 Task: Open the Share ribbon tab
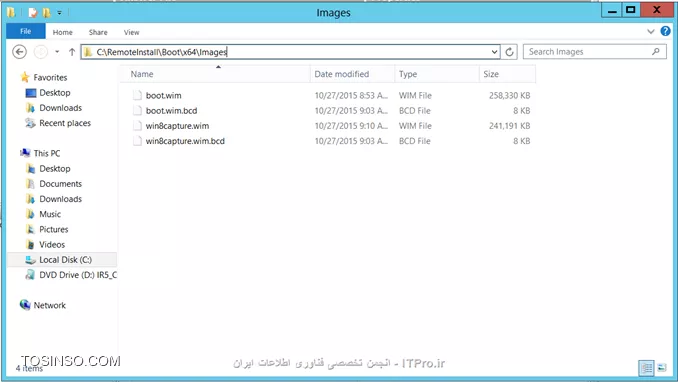[x=98, y=32]
